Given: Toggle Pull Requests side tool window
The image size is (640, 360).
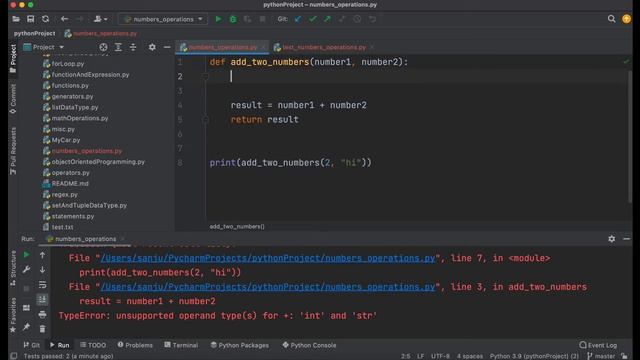Looking at the screenshot, I should click(13, 151).
